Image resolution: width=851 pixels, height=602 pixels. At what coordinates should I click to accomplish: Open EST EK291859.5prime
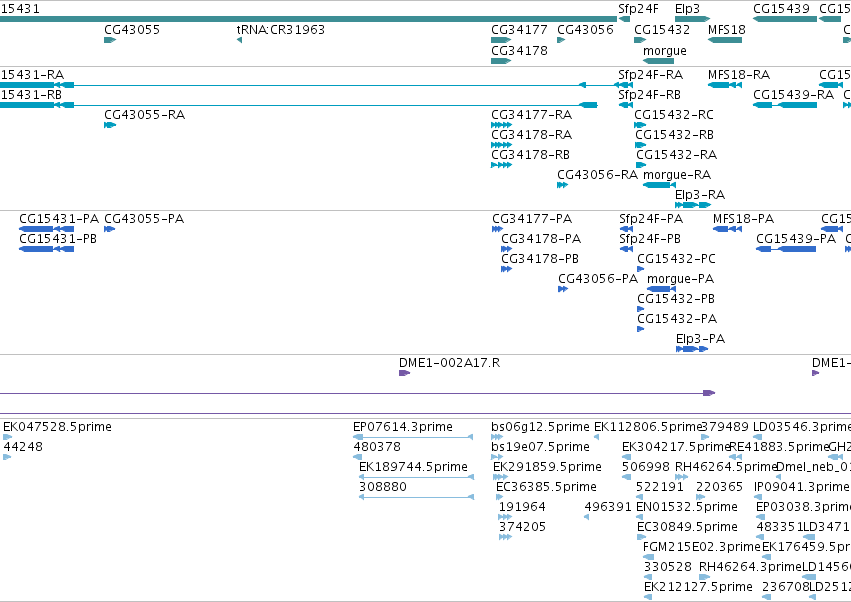click(547, 467)
